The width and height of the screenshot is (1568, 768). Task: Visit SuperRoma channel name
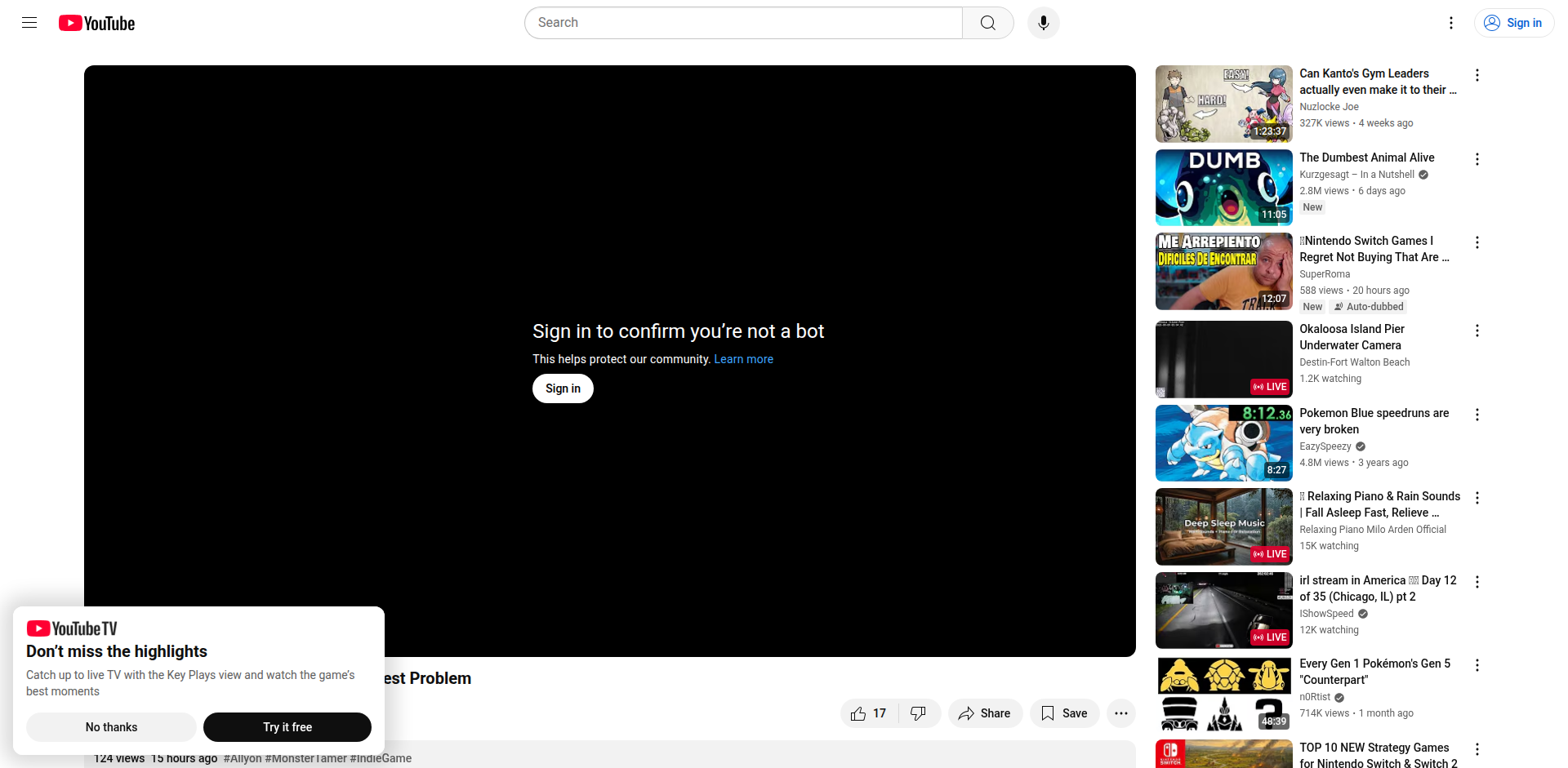pos(1325,274)
